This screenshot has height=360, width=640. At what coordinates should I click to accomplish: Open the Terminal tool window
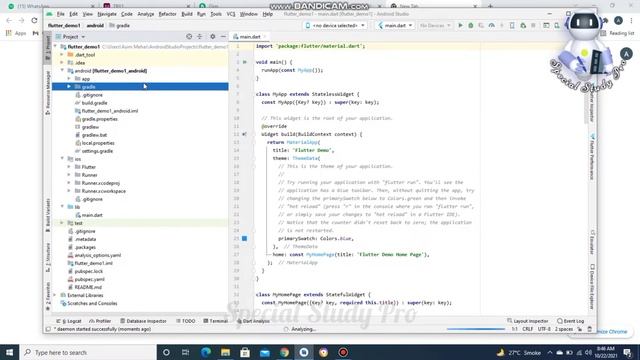point(216,321)
